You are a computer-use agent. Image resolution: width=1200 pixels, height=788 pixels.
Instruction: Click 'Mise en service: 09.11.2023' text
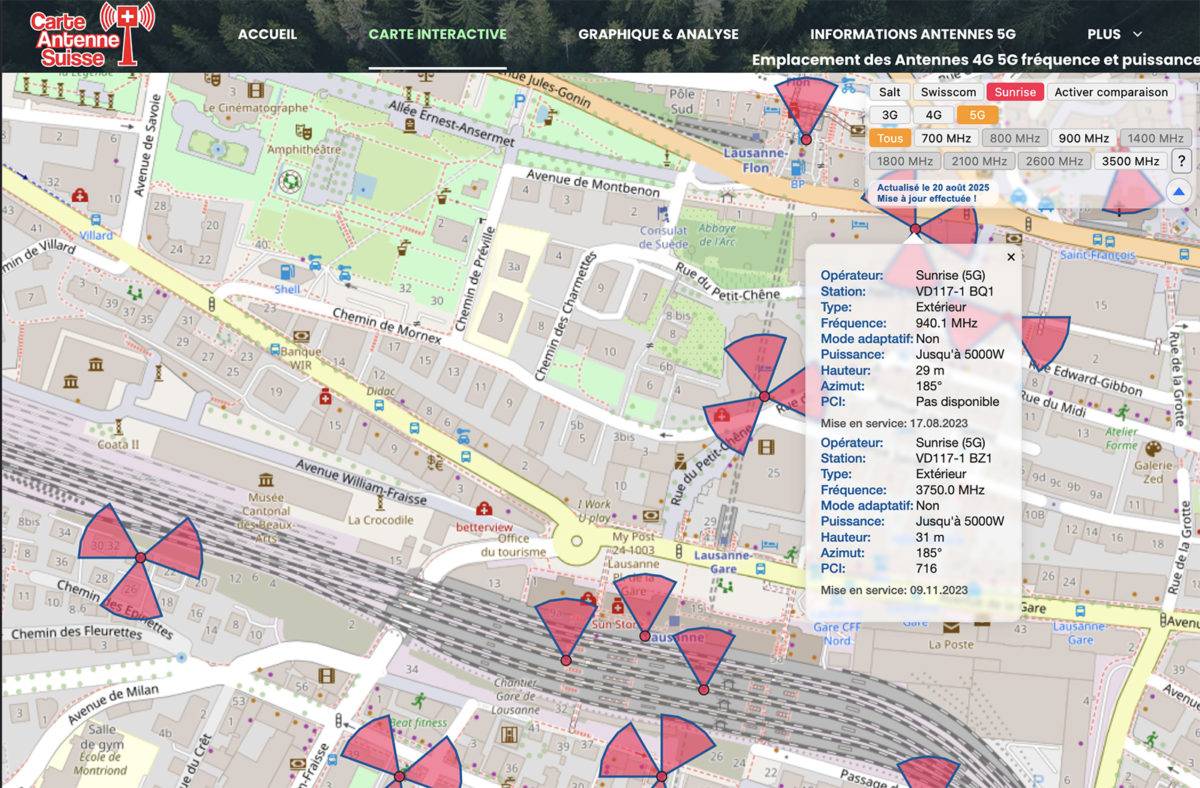point(895,591)
